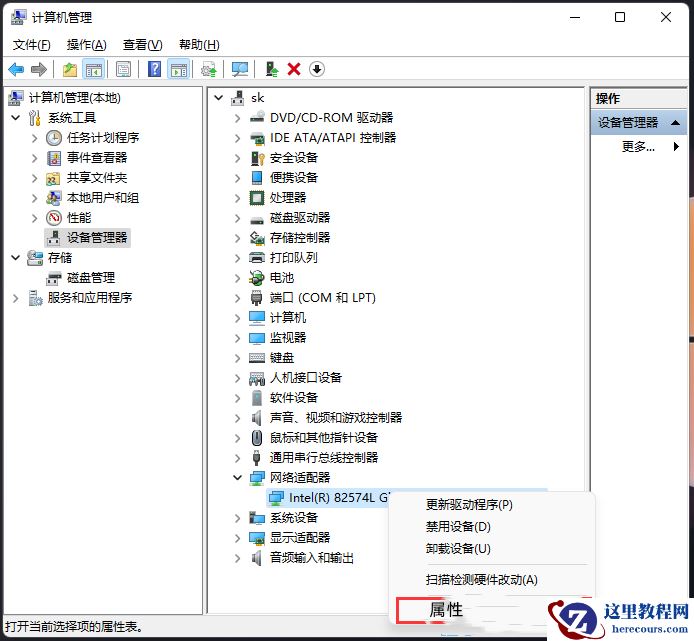The height and width of the screenshot is (641, 694).
Task: Open the 文件(F) menu
Action: click(x=31, y=45)
